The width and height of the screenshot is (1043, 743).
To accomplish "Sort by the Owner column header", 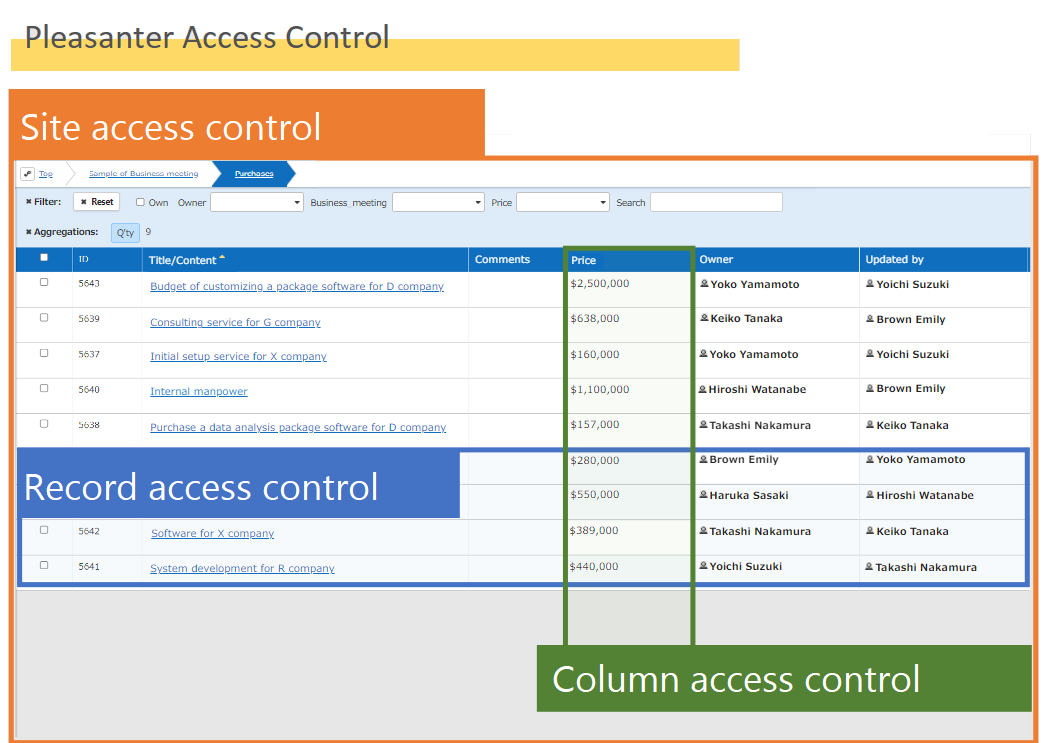I will (716, 259).
